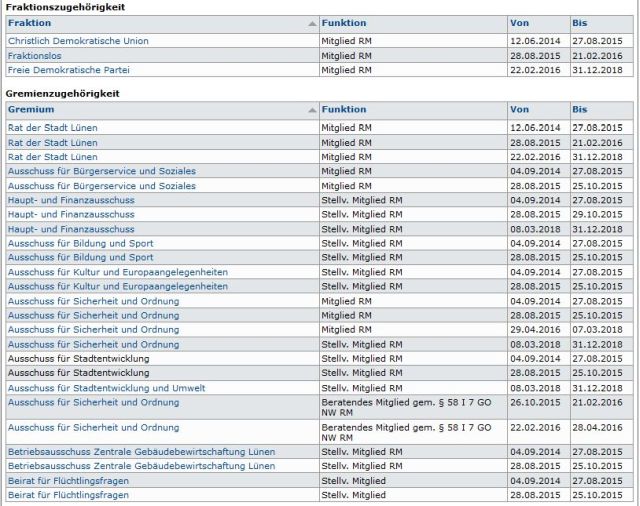Screen dimensions: 640x506
Task: Click the Gremium column header
Action: tap(31, 109)
